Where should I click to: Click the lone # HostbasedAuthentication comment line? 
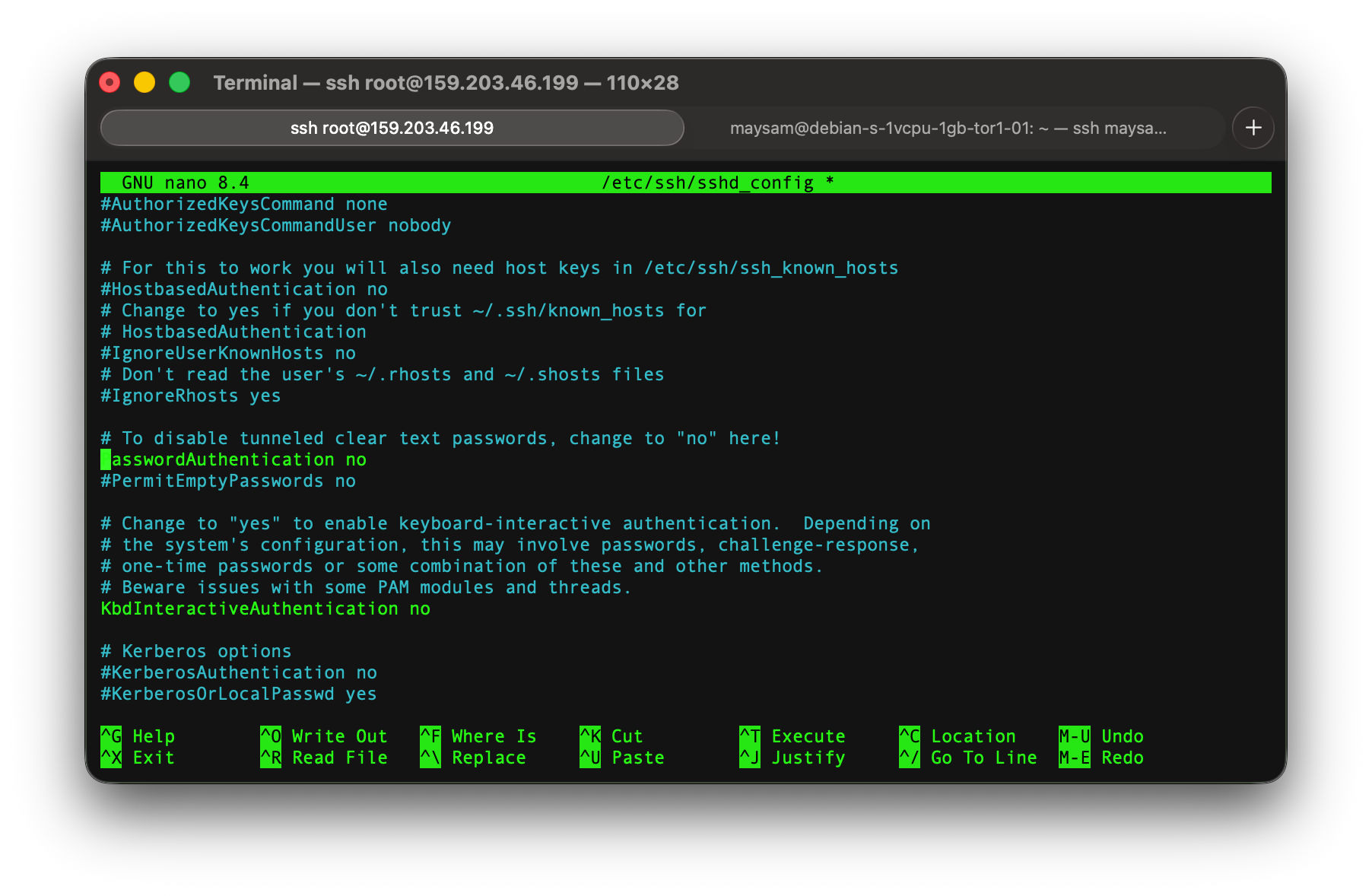click(x=233, y=332)
